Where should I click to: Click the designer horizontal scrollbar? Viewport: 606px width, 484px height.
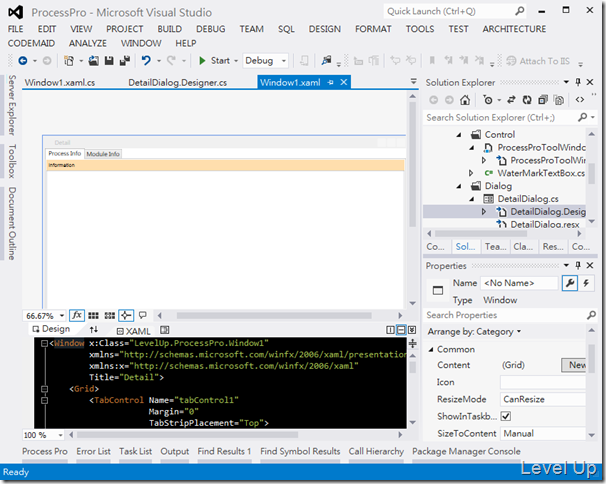(274, 316)
